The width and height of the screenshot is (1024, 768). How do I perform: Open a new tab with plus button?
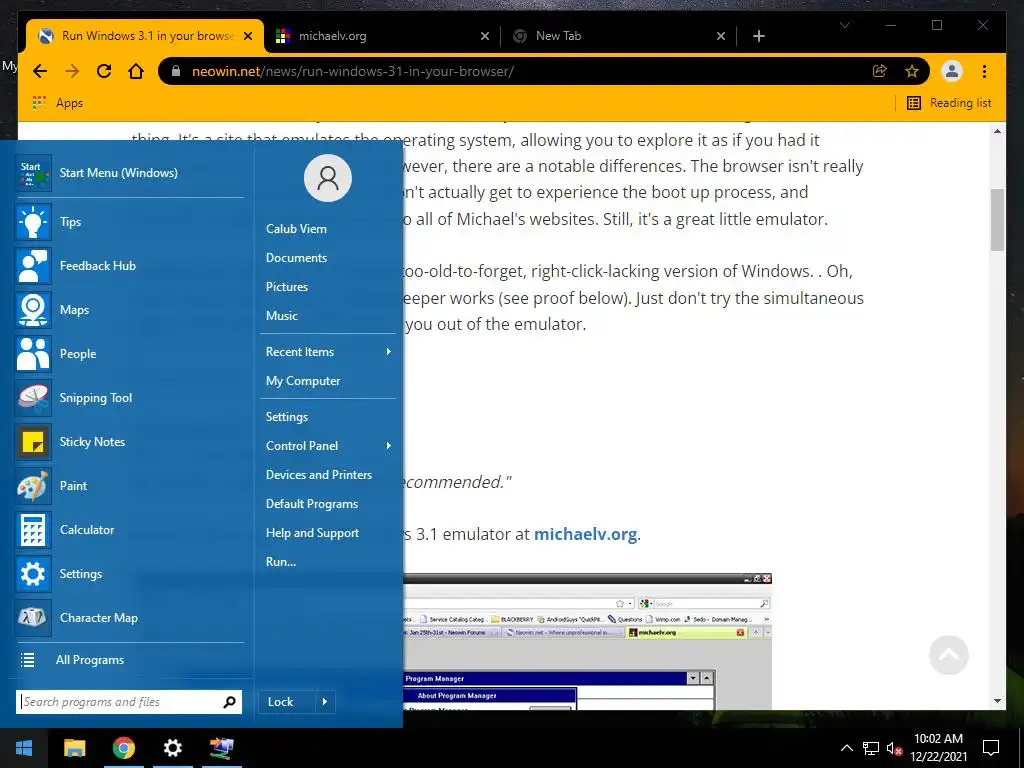coord(758,36)
